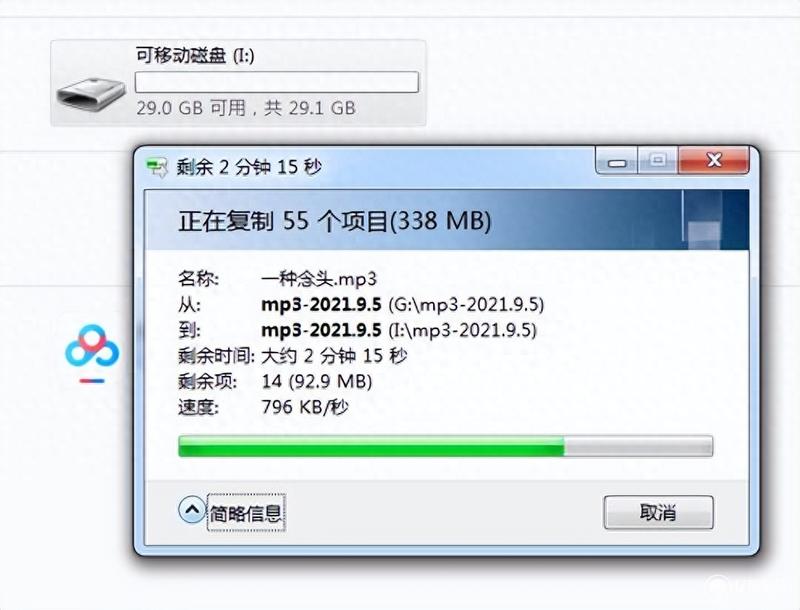Cancel the copy with 取消 button
This screenshot has width=800, height=610.
coord(658,512)
